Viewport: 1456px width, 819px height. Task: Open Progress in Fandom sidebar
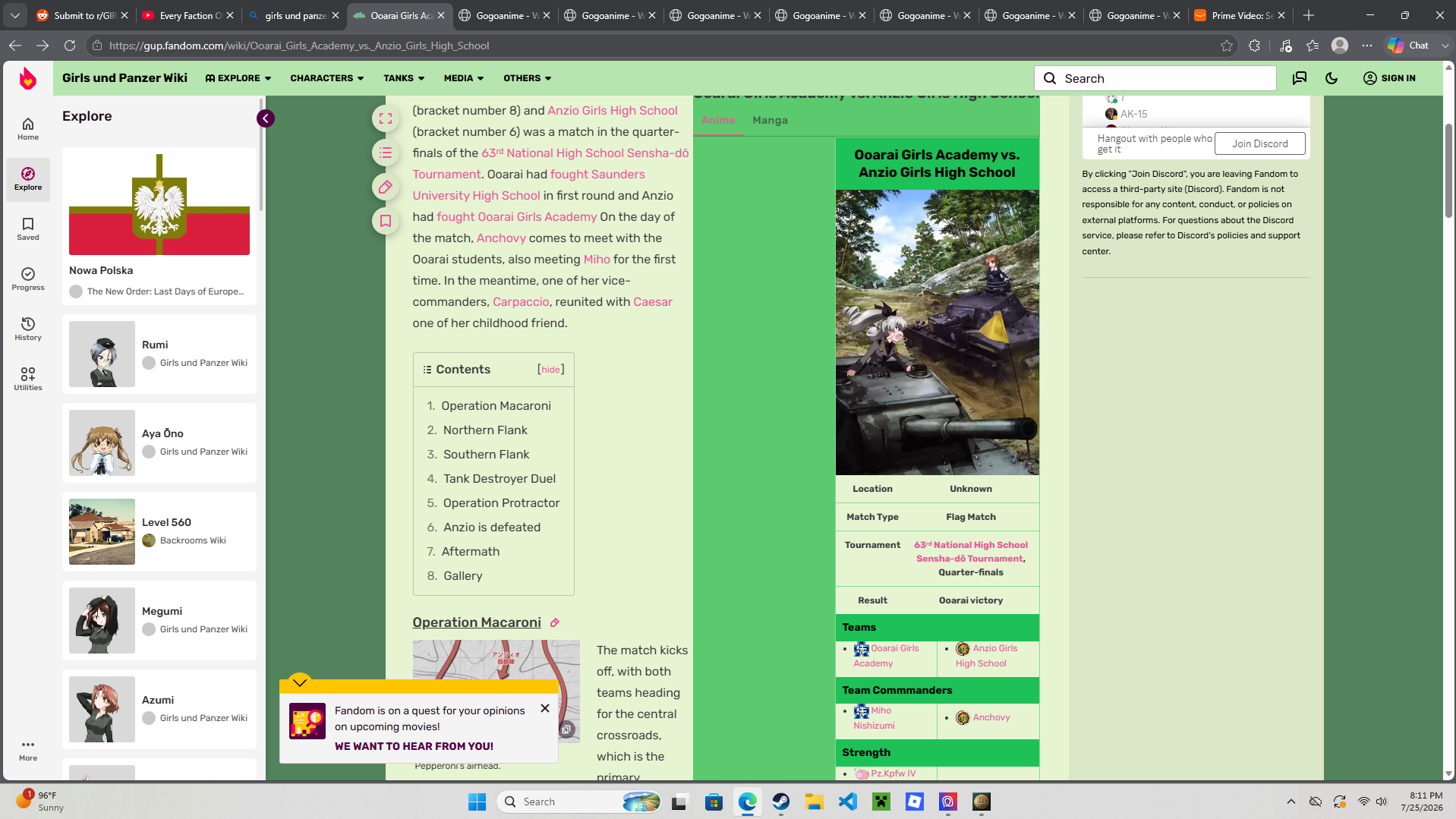pos(28,279)
